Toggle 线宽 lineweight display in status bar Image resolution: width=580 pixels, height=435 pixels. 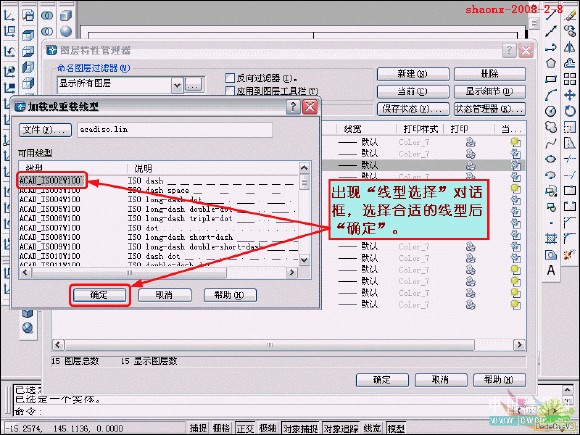pos(372,428)
